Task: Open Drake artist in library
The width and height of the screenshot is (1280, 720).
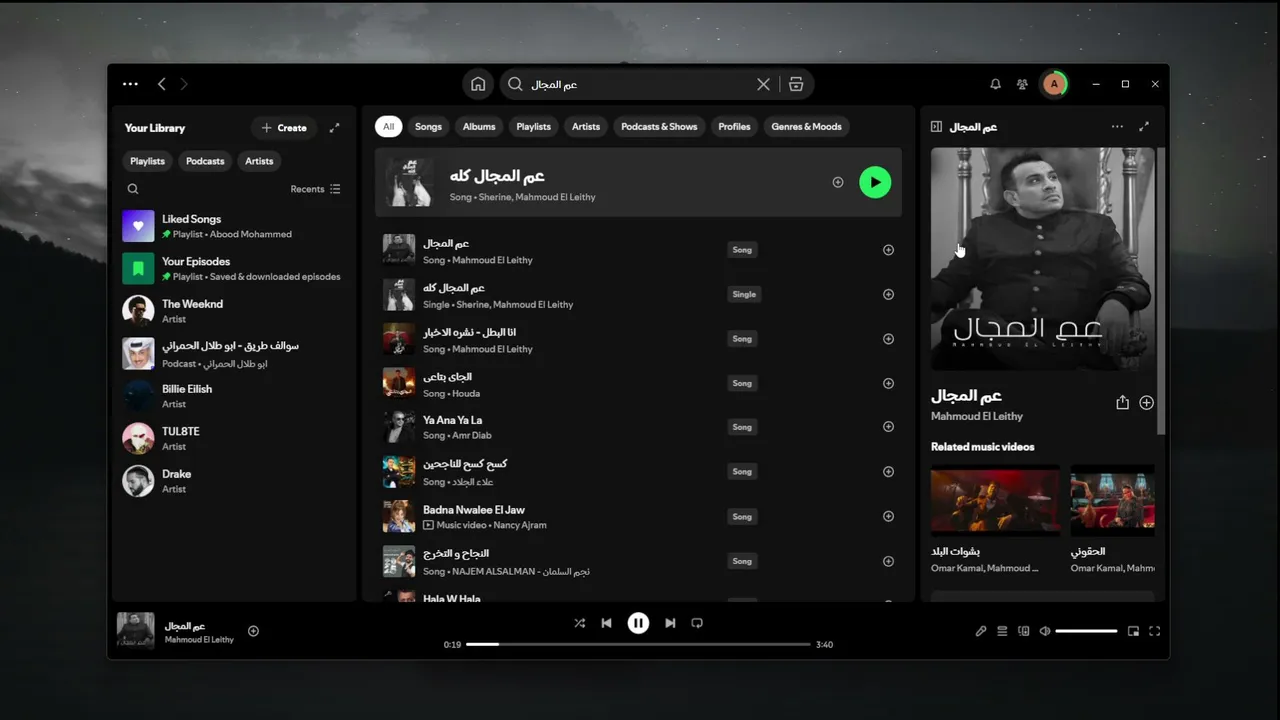Action: click(x=234, y=481)
